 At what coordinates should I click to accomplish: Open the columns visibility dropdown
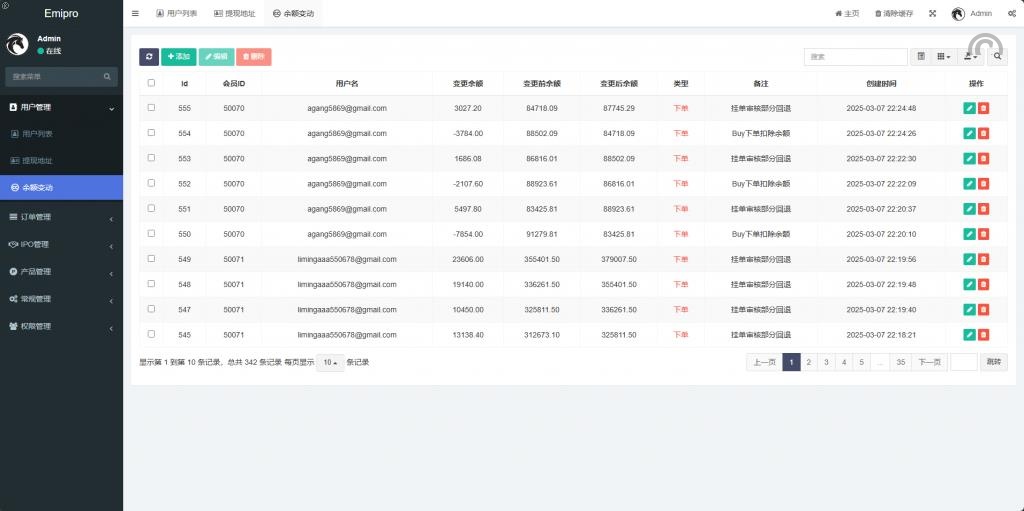click(943, 57)
